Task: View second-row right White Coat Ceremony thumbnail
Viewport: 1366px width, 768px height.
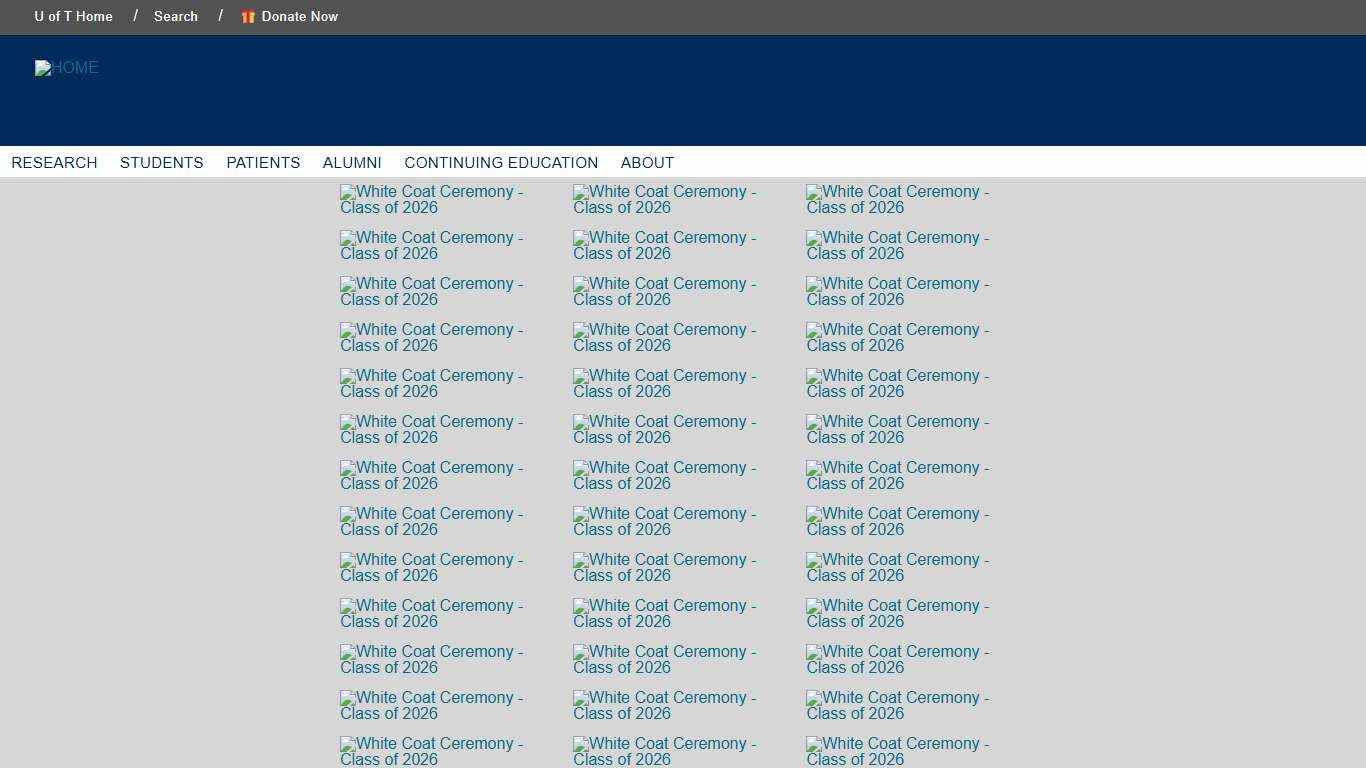Action: (x=897, y=246)
